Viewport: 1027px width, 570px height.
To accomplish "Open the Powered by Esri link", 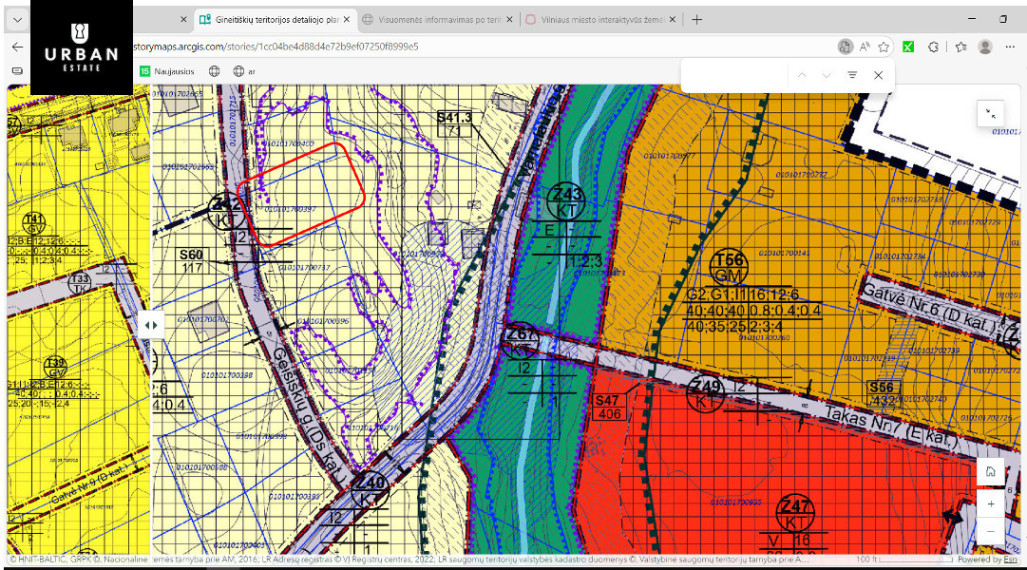I will coord(988,560).
